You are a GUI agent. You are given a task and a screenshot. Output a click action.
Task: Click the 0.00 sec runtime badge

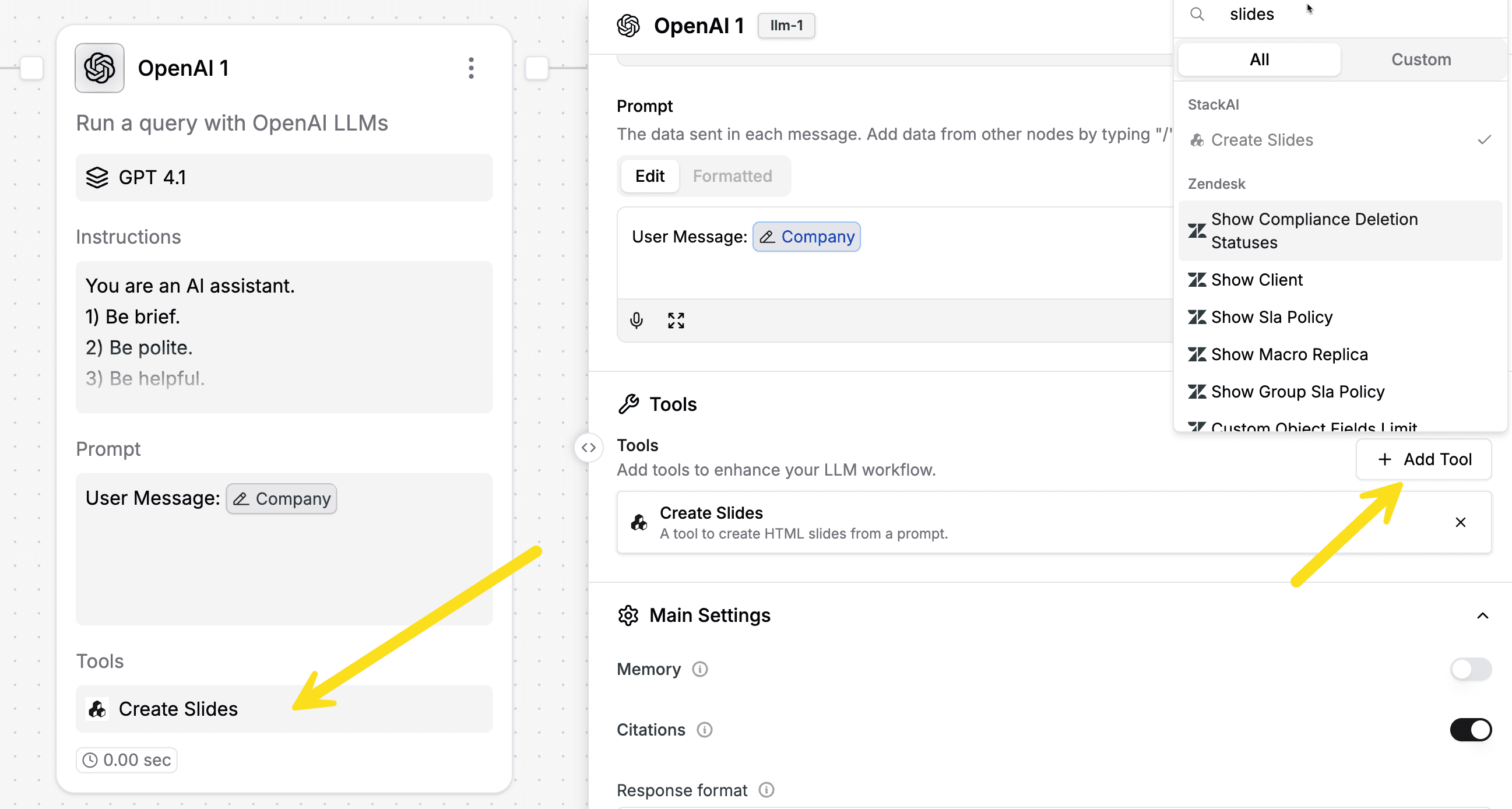[127, 759]
